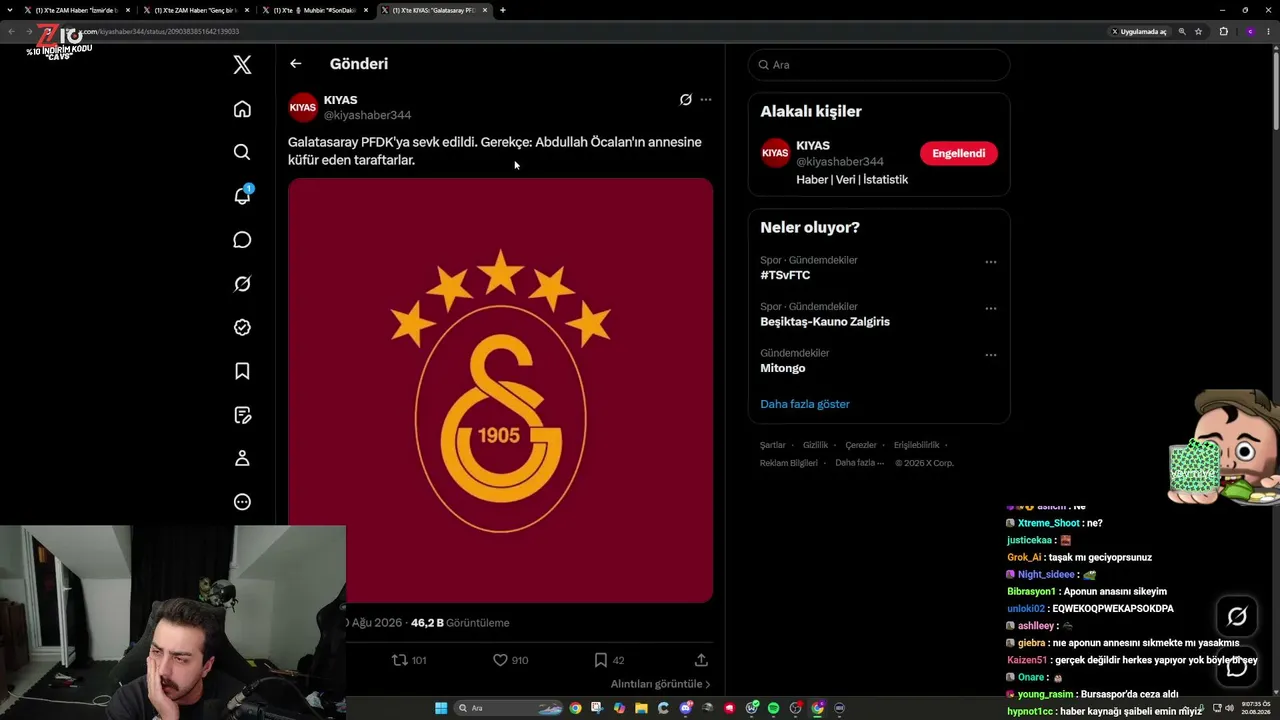1280x720 pixels.
Task: Open the browser three-dot menu
Action: [1270, 31]
